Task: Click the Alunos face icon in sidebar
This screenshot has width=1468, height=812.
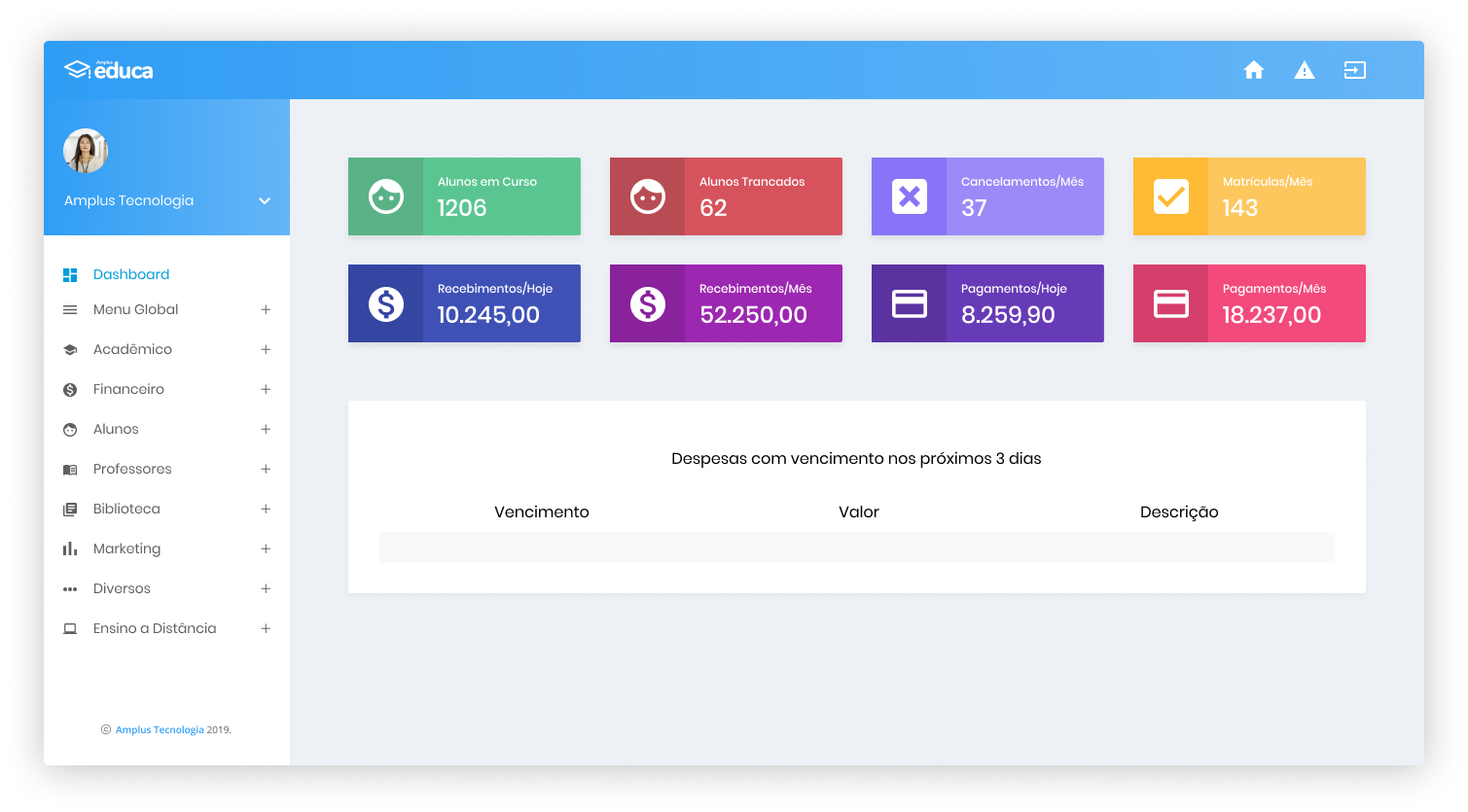Action: point(70,430)
